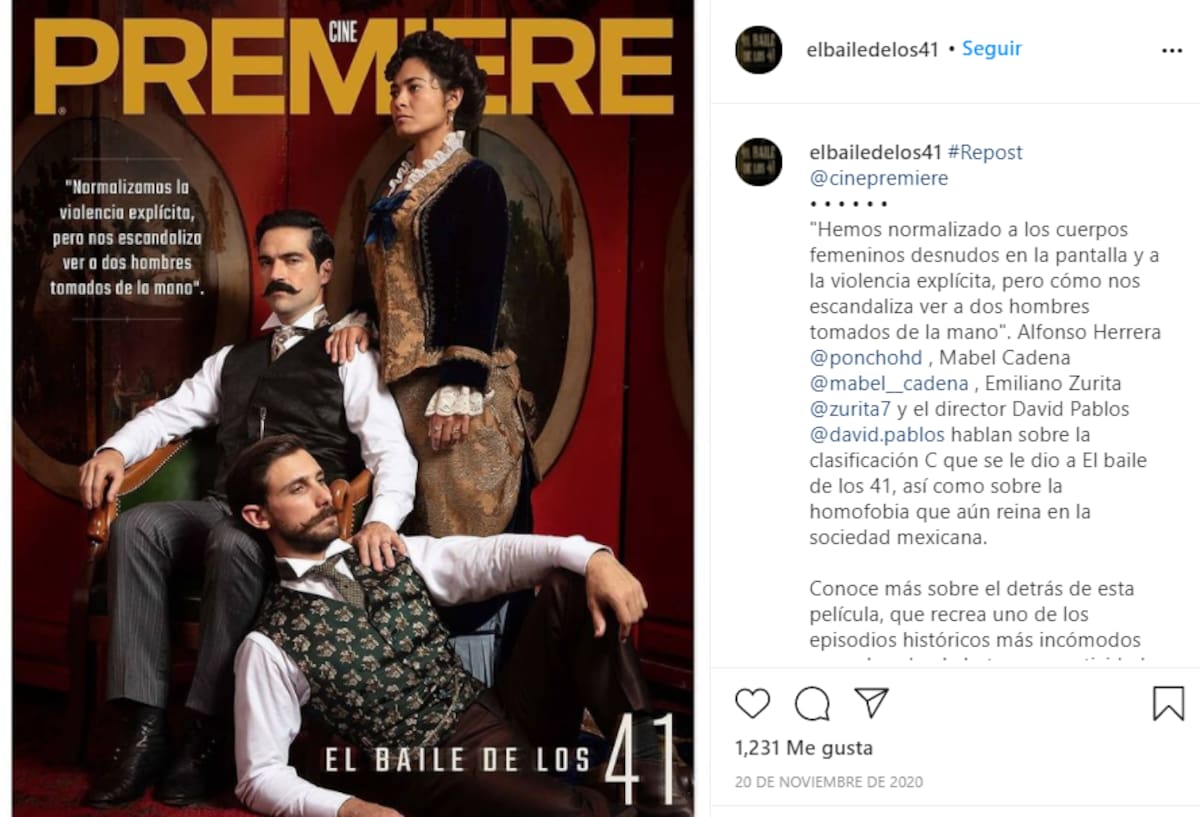Open the @cinepremiere mention
The height and width of the screenshot is (817, 1200).
[x=878, y=179]
